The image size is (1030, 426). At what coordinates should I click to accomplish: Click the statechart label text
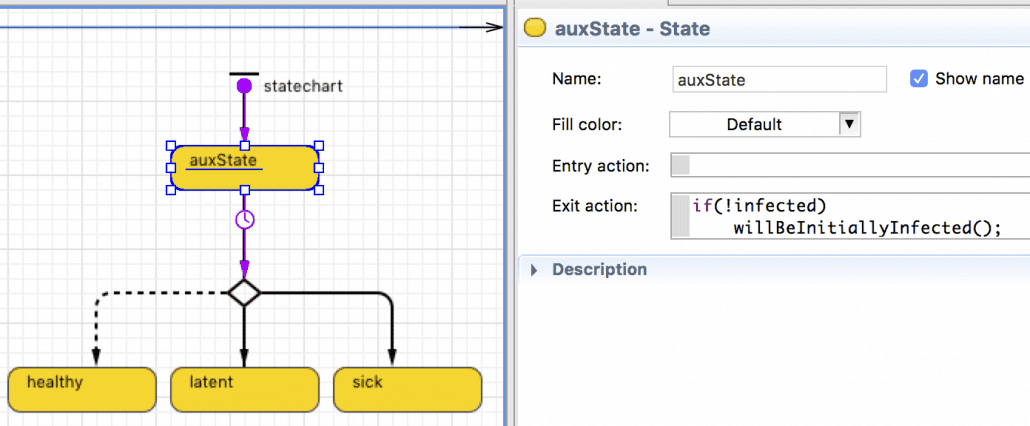point(303,86)
